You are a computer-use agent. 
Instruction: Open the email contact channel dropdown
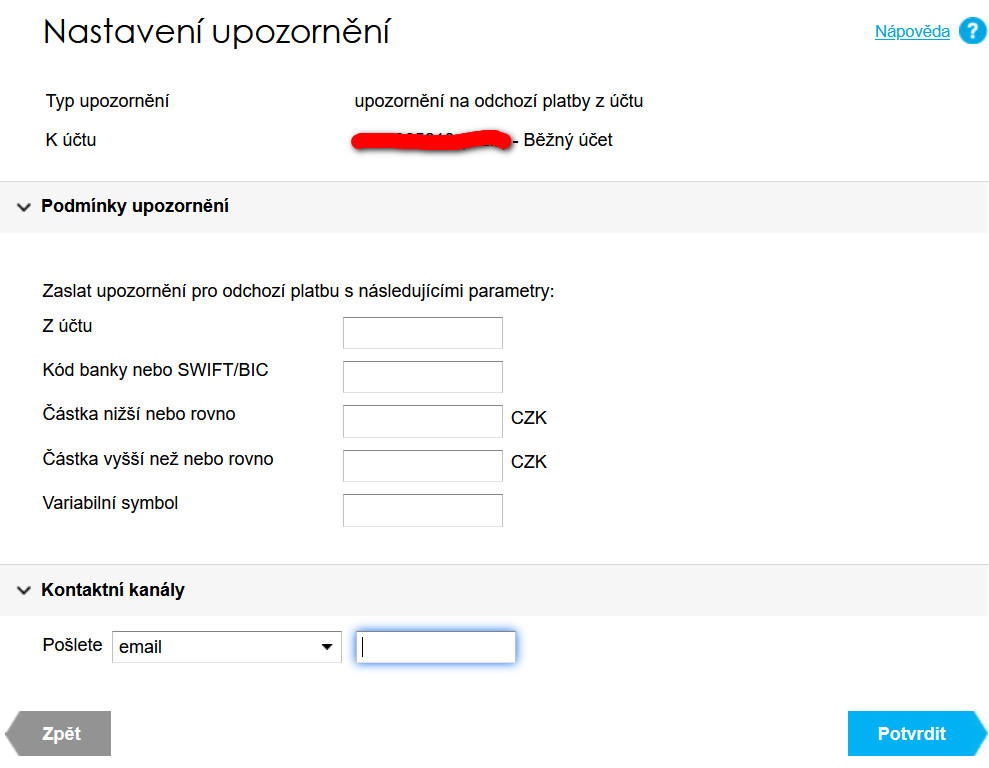click(227, 647)
